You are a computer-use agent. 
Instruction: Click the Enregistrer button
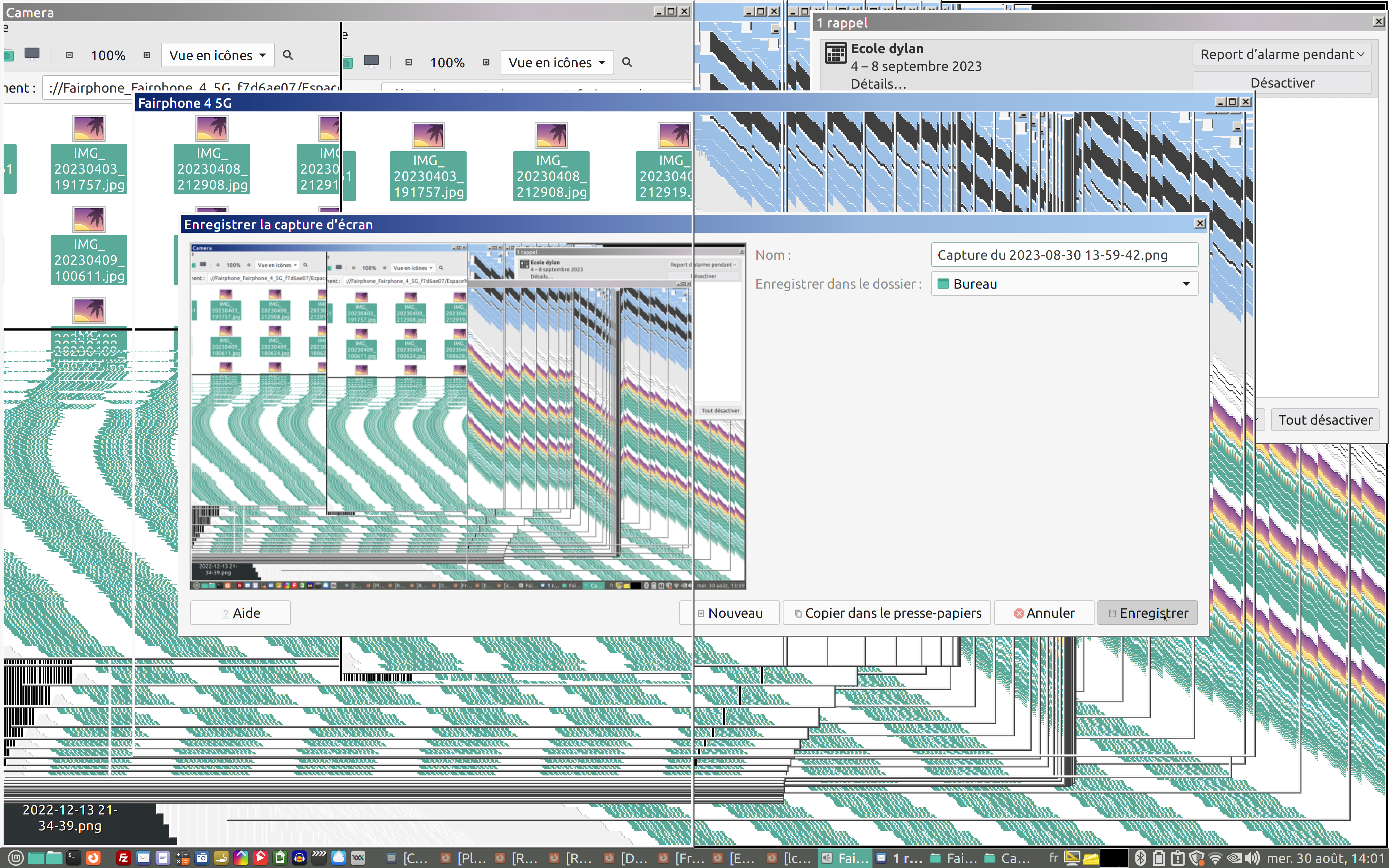click(x=1147, y=613)
